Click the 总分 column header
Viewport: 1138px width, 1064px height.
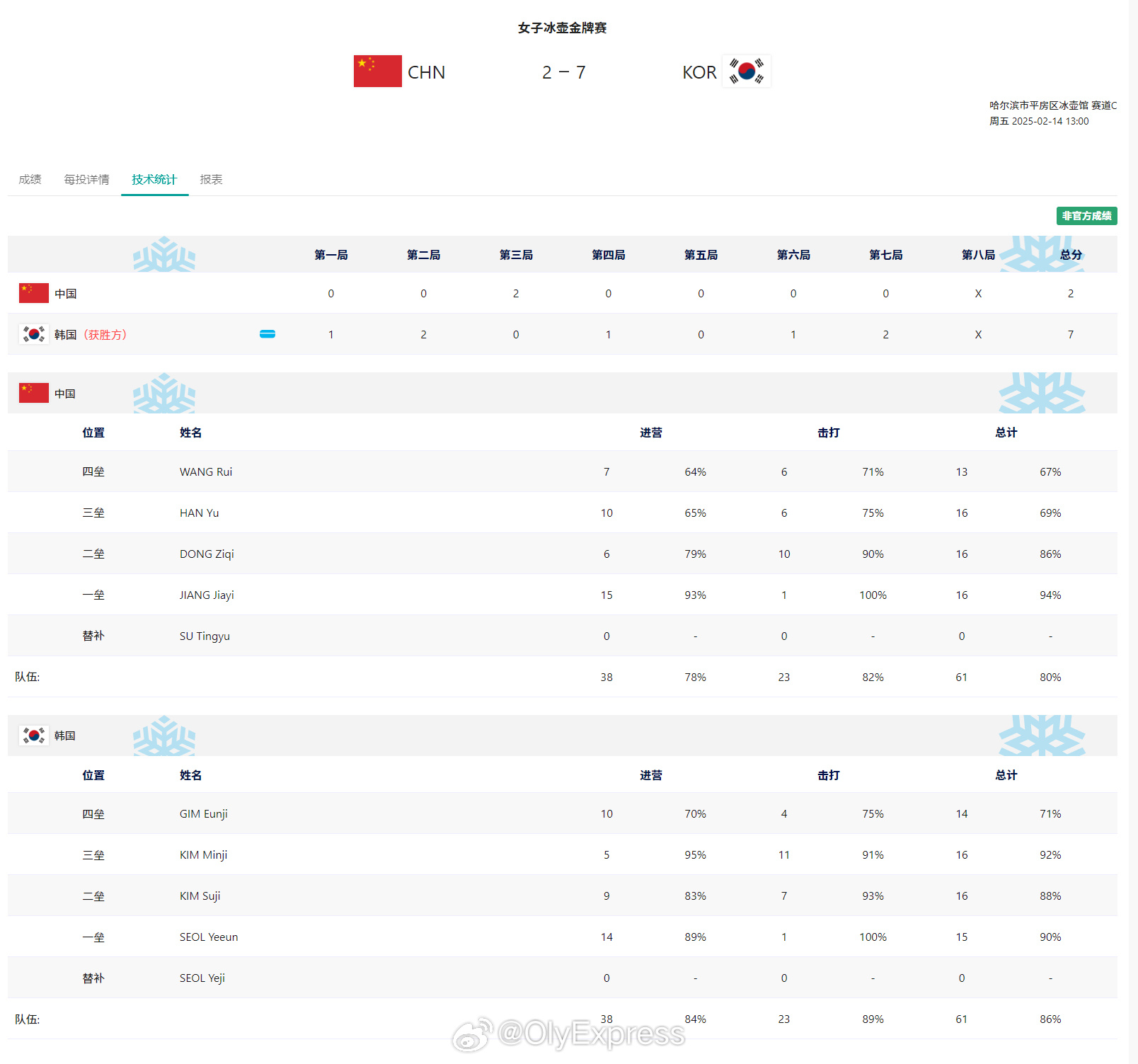pos(1071,255)
